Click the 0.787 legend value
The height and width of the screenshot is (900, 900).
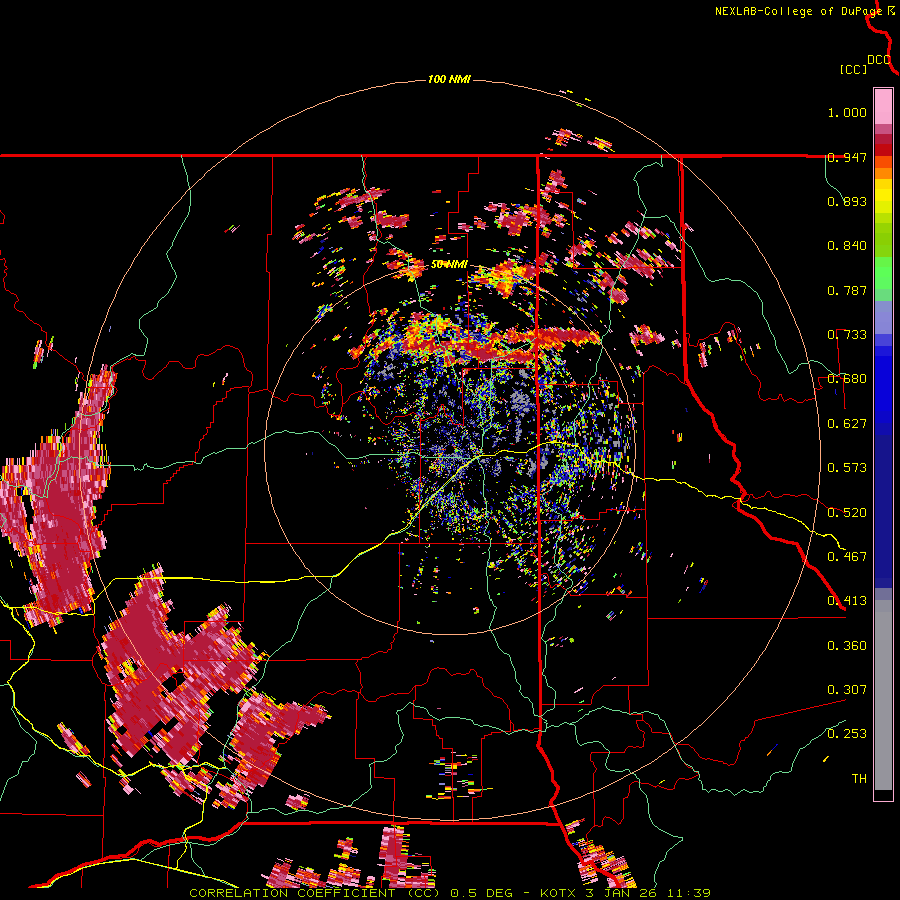(x=847, y=290)
